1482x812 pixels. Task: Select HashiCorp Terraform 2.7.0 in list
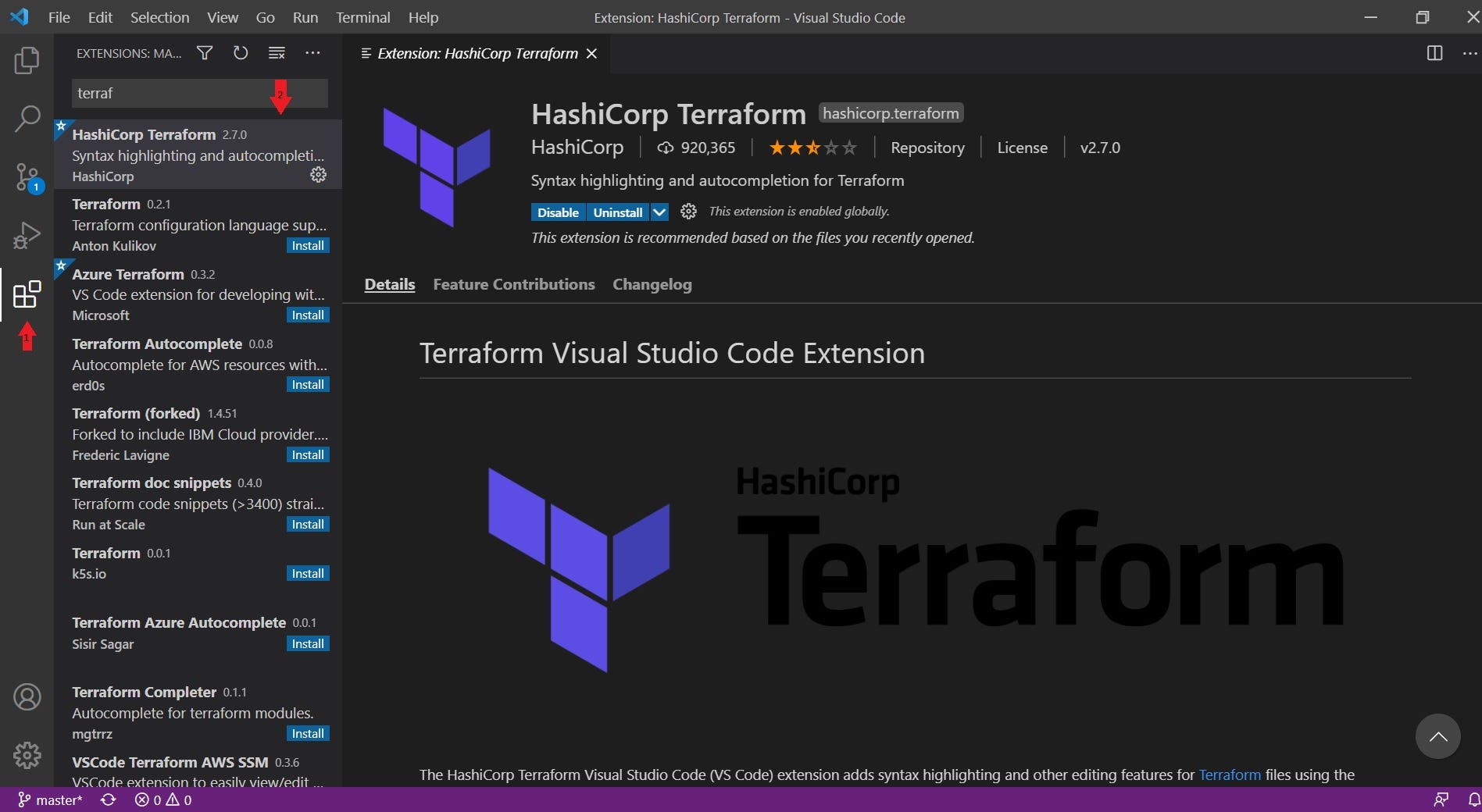(x=198, y=154)
